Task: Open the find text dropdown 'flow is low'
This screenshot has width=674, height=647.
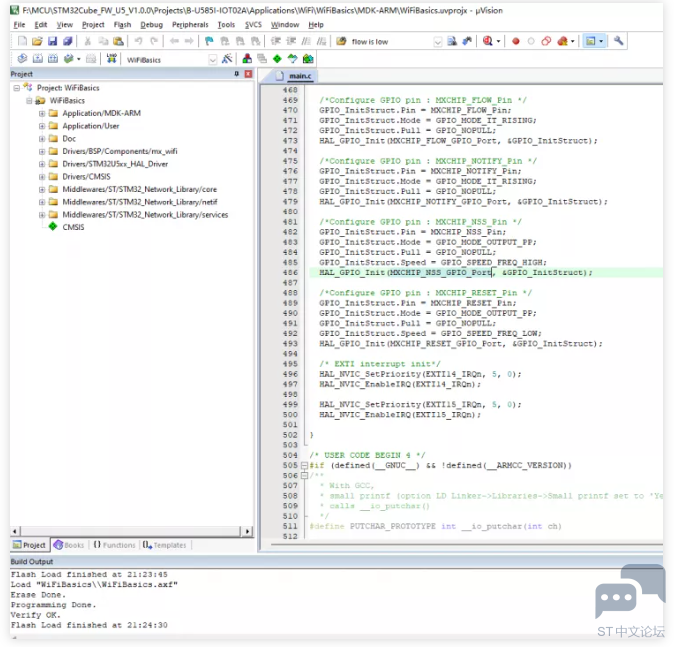Action: coord(438,42)
